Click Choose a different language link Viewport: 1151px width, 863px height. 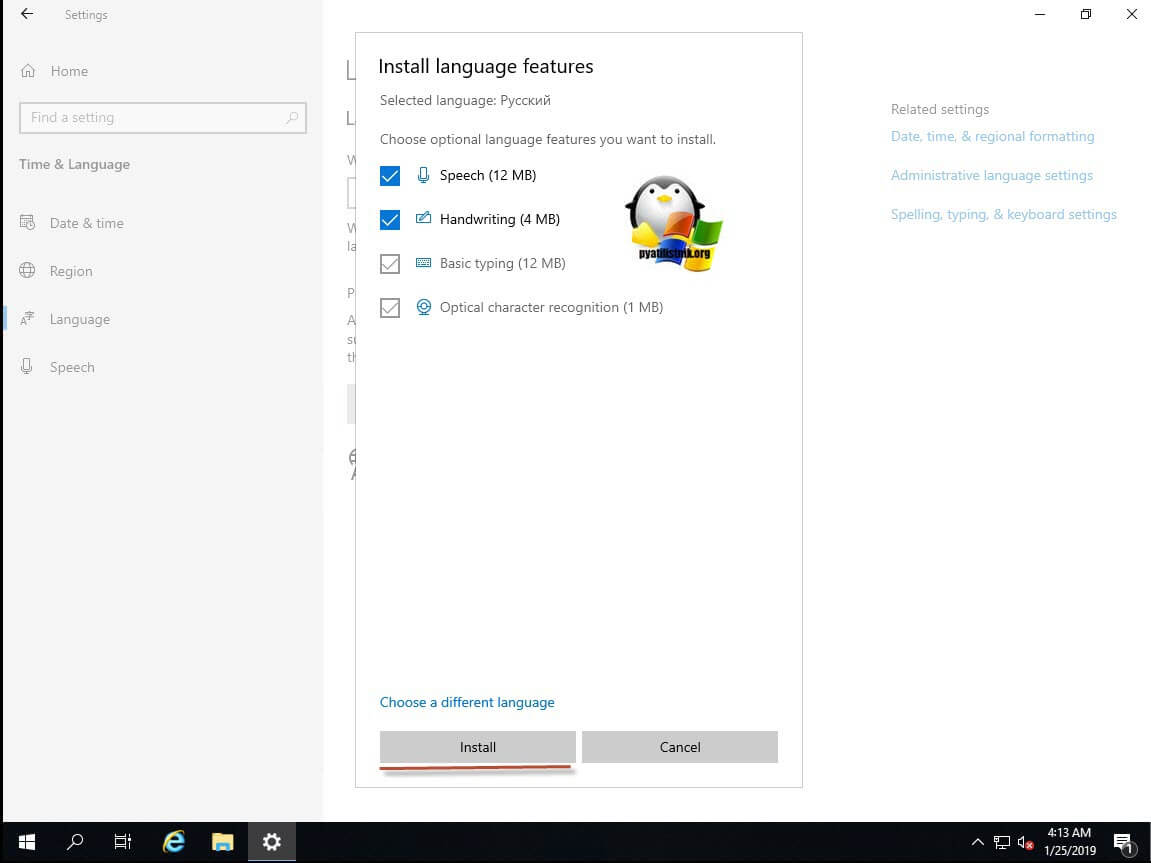click(467, 702)
